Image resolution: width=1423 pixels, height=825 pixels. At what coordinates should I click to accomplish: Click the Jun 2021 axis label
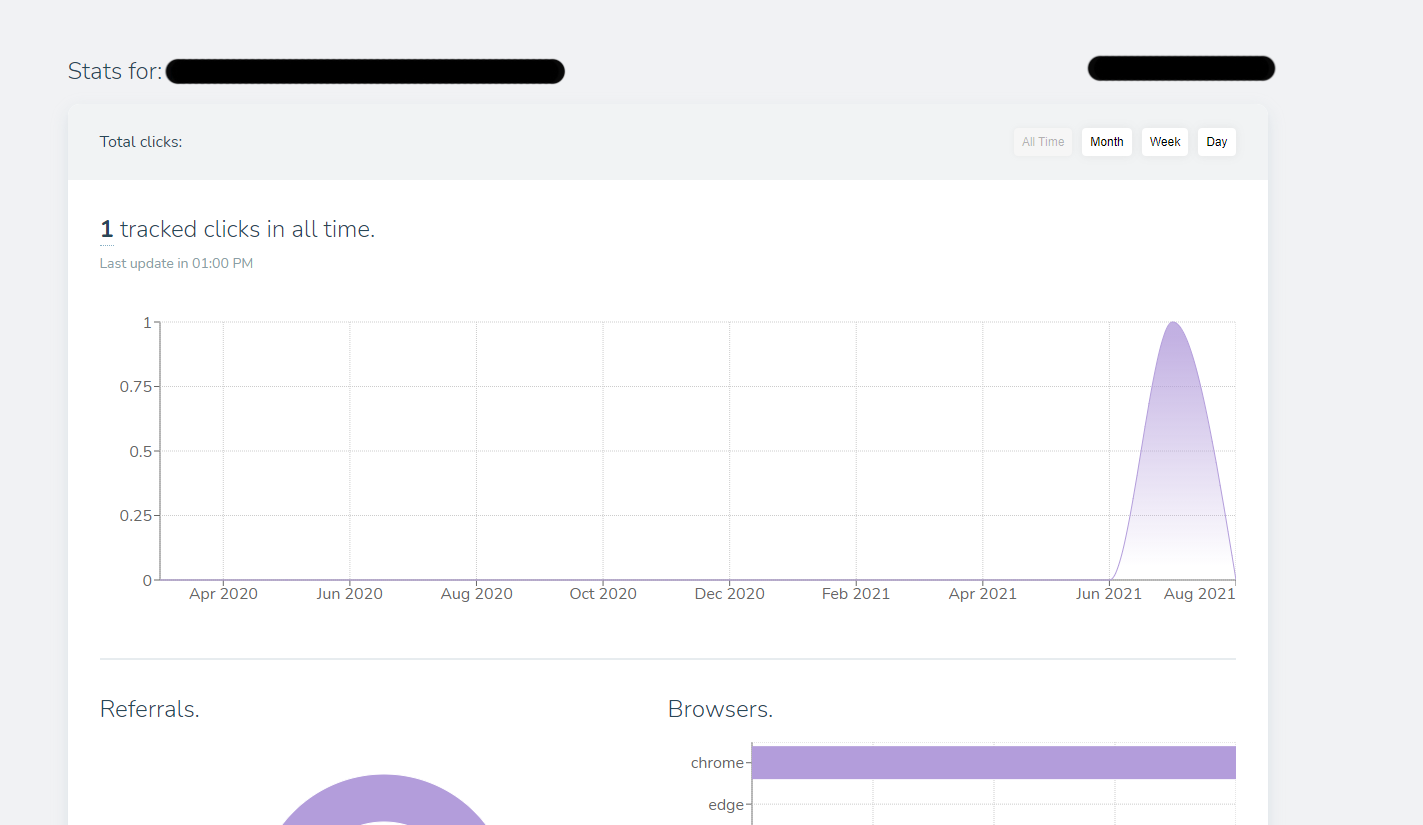click(x=1108, y=593)
